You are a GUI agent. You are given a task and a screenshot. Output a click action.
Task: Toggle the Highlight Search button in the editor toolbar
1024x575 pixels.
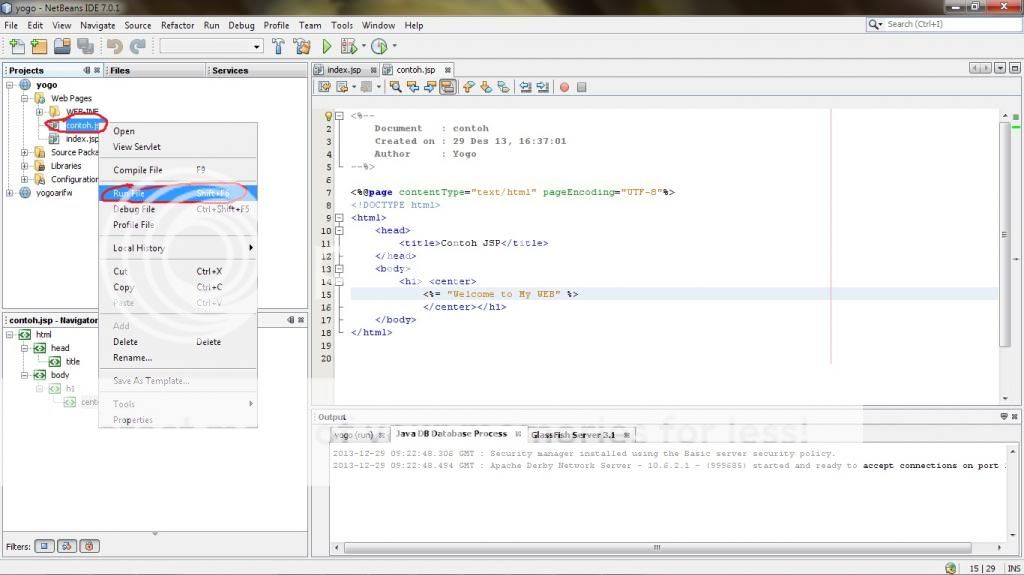click(447, 87)
